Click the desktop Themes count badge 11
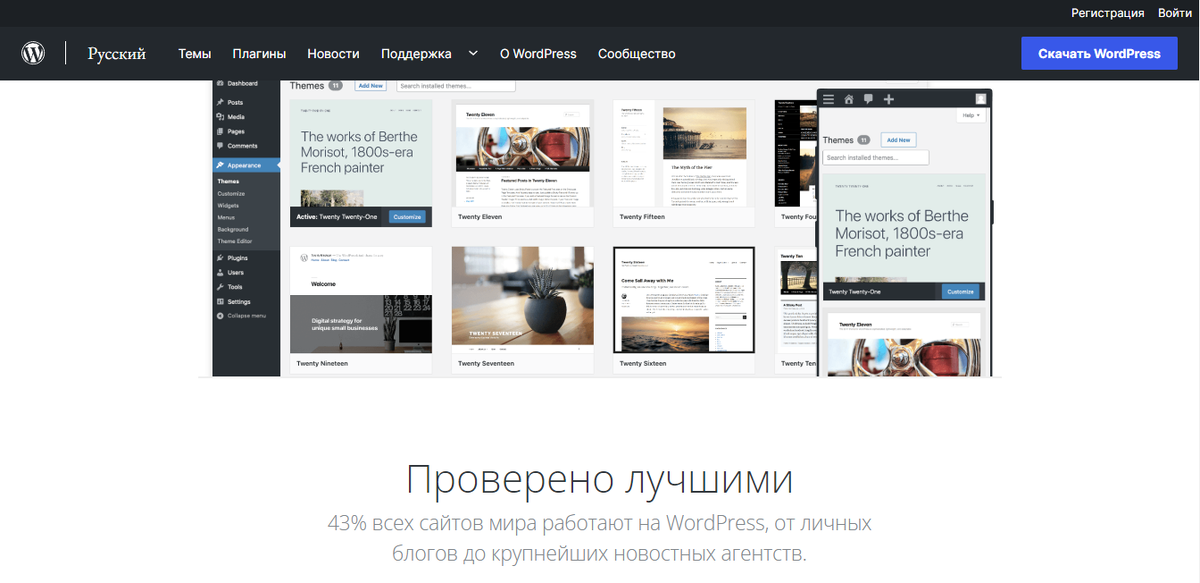This screenshot has height=583, width=1200. [x=336, y=86]
